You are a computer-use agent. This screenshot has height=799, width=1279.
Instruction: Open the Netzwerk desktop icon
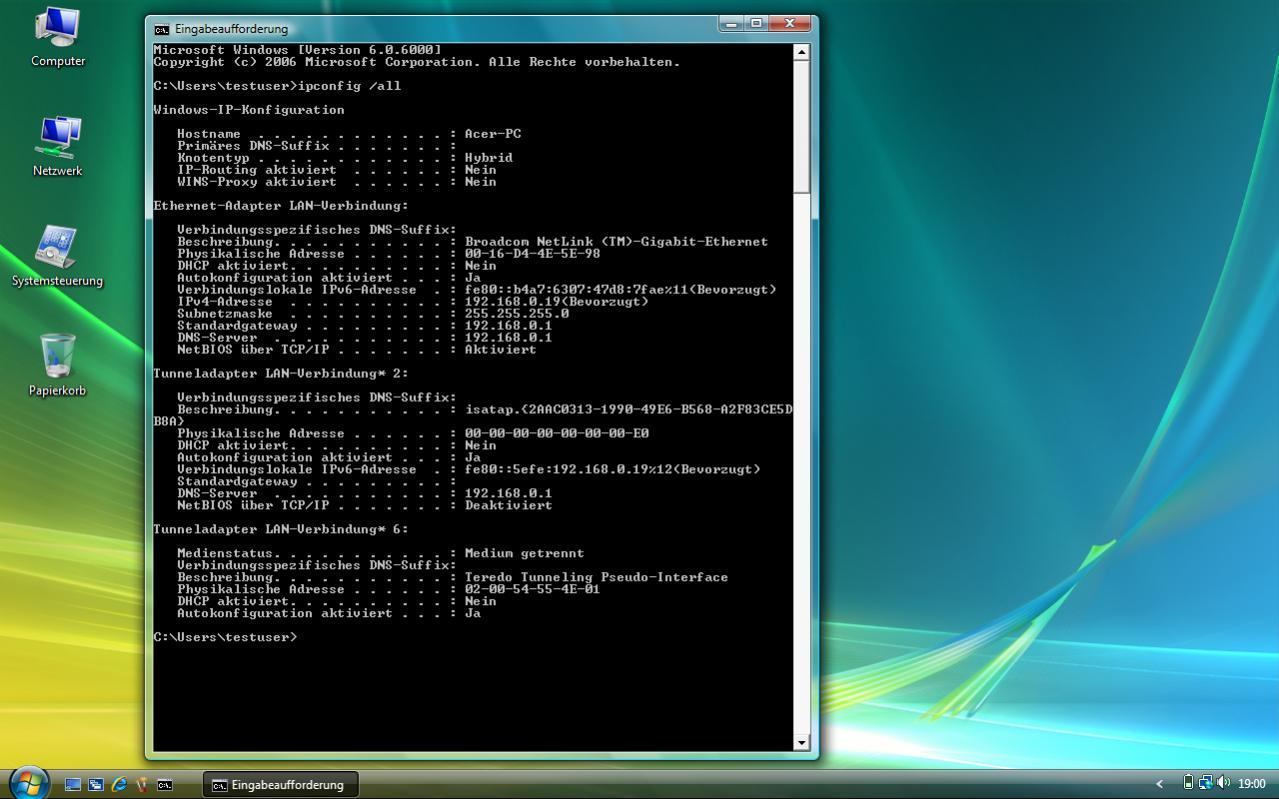(x=57, y=146)
